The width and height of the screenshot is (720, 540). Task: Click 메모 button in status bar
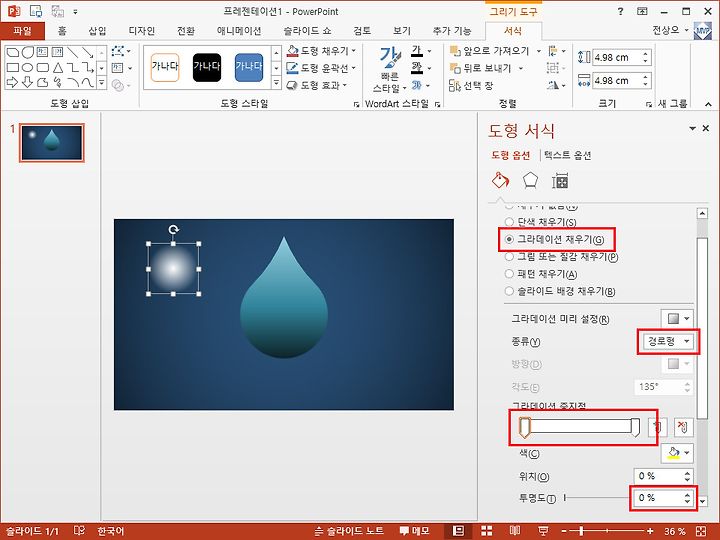[x=415, y=531]
